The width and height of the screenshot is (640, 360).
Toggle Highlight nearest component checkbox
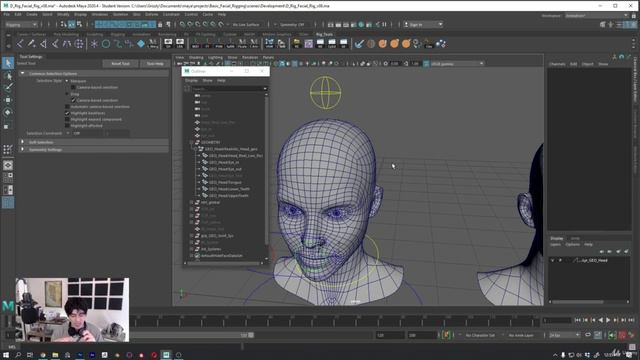coord(67,119)
